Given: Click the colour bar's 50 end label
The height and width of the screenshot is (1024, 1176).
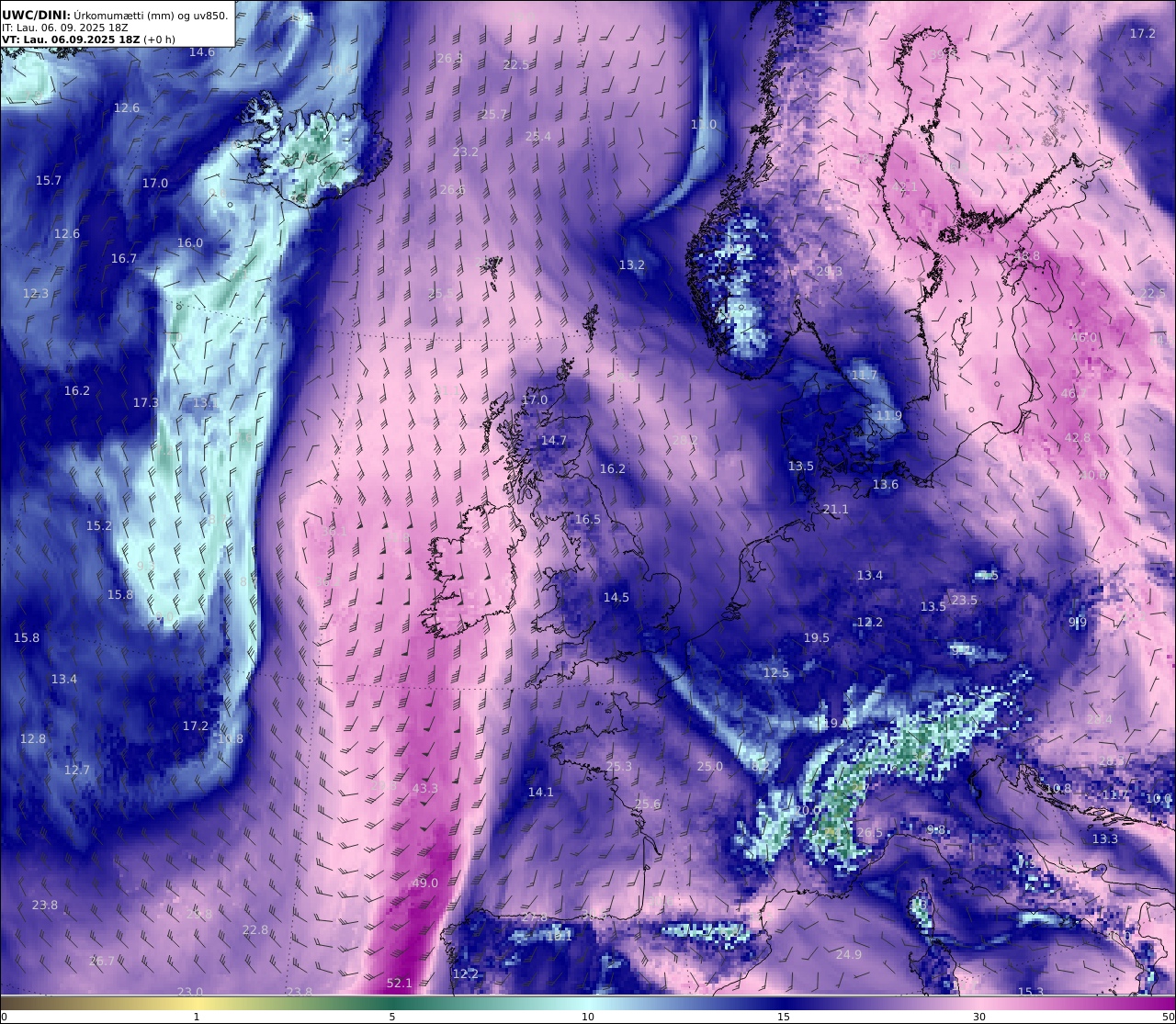Looking at the screenshot, I should [x=1168, y=1017].
